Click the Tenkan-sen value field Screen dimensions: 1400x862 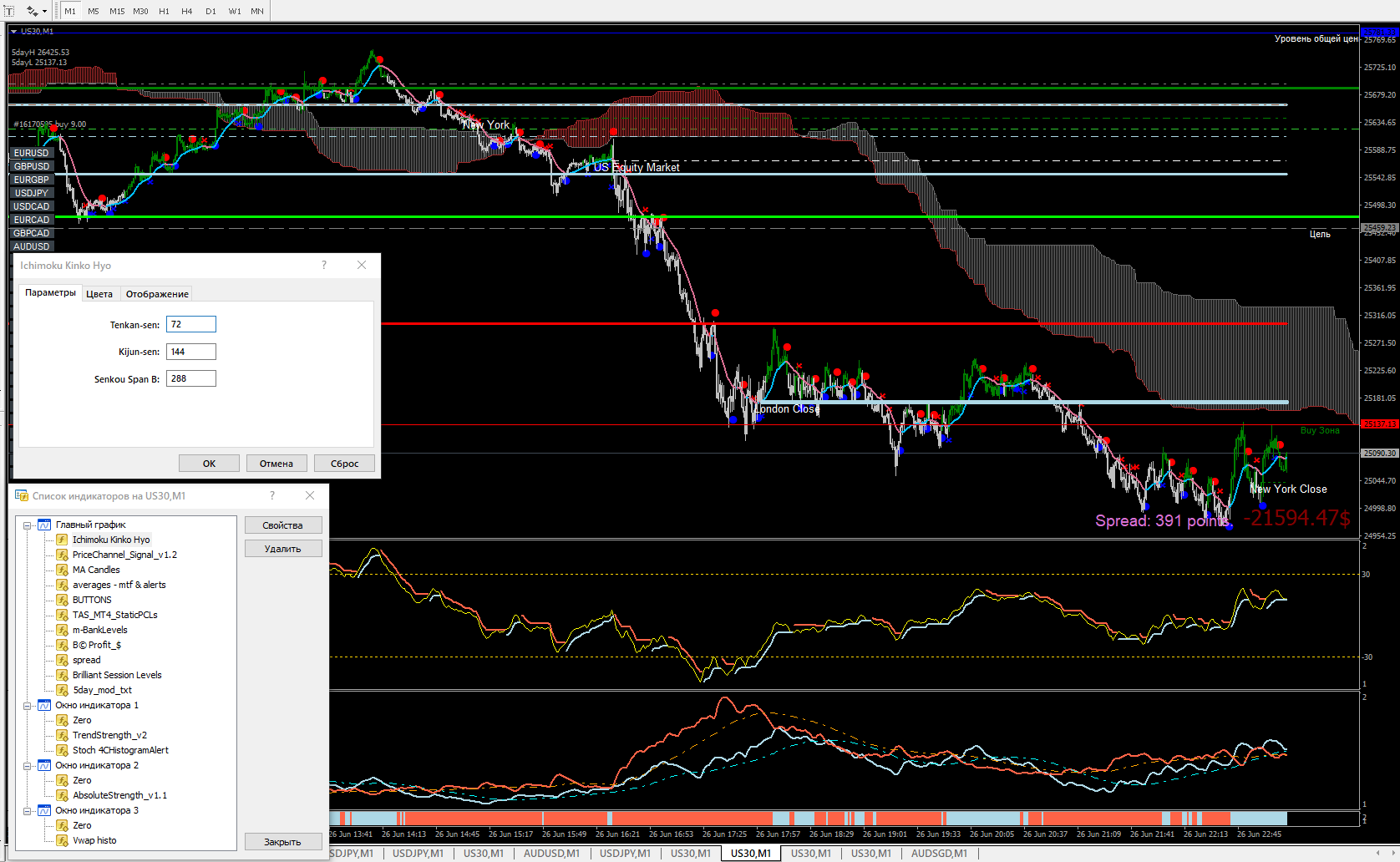point(191,324)
